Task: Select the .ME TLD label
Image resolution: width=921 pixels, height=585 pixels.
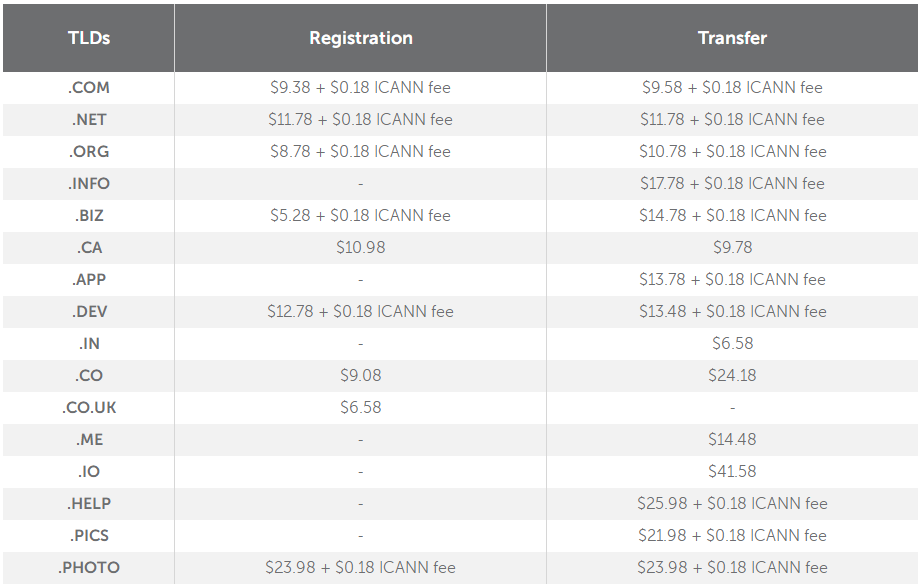Action: 89,439
